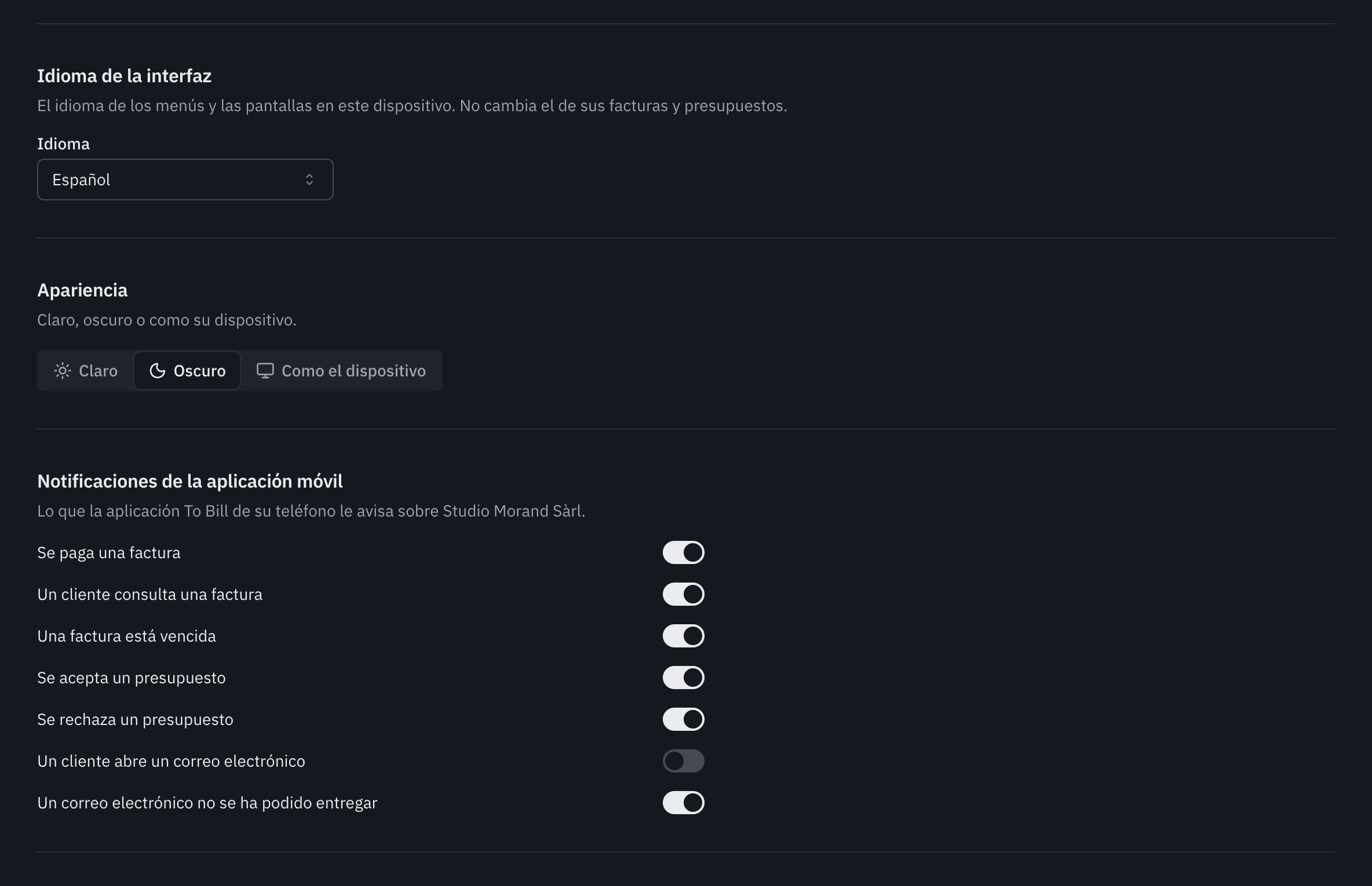The image size is (1372, 886).
Task: Click the 'Idioma de la interfaz' heading
Action: click(x=124, y=76)
